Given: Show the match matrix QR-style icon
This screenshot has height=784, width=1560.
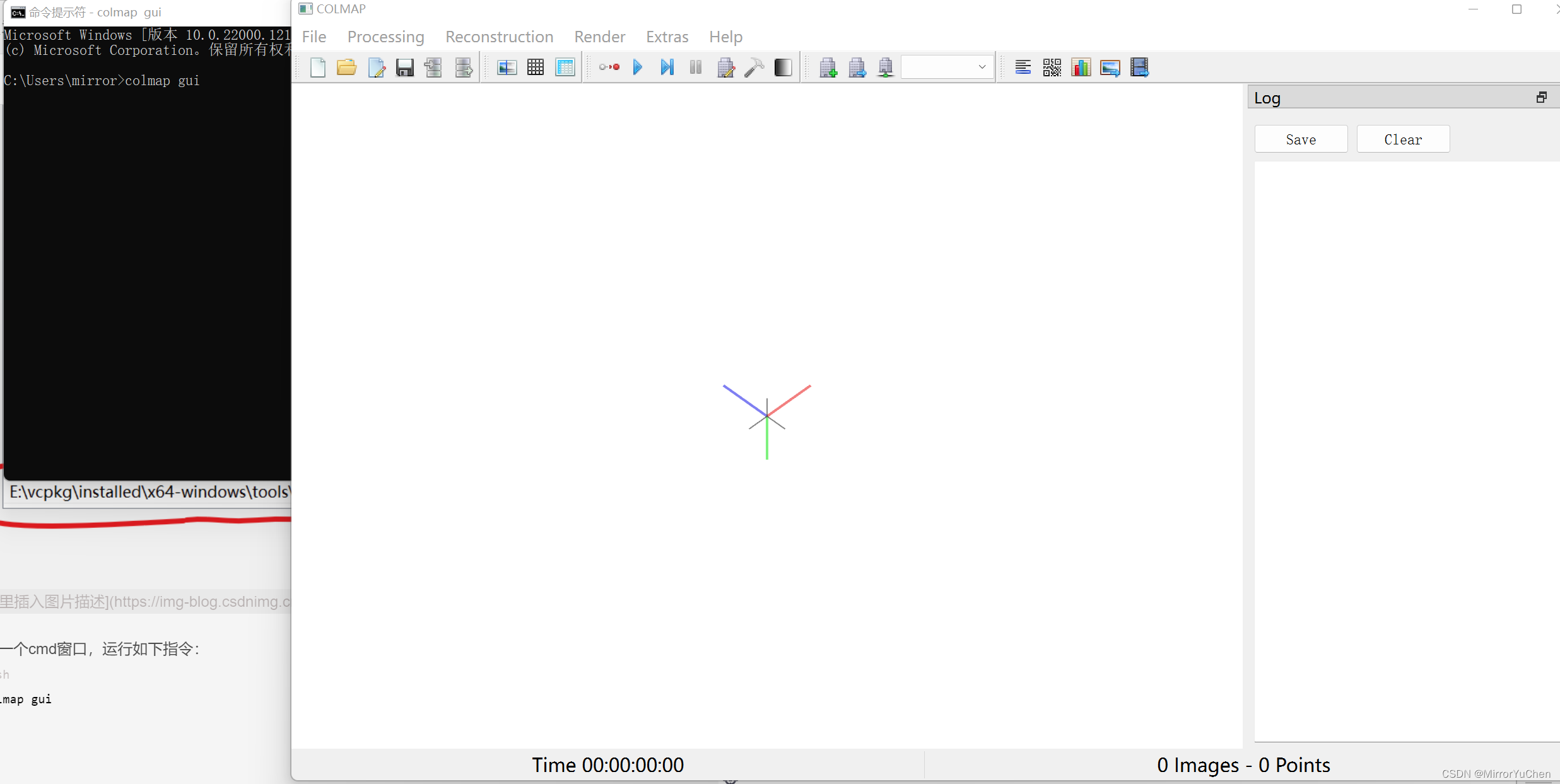Looking at the screenshot, I should tap(1052, 67).
